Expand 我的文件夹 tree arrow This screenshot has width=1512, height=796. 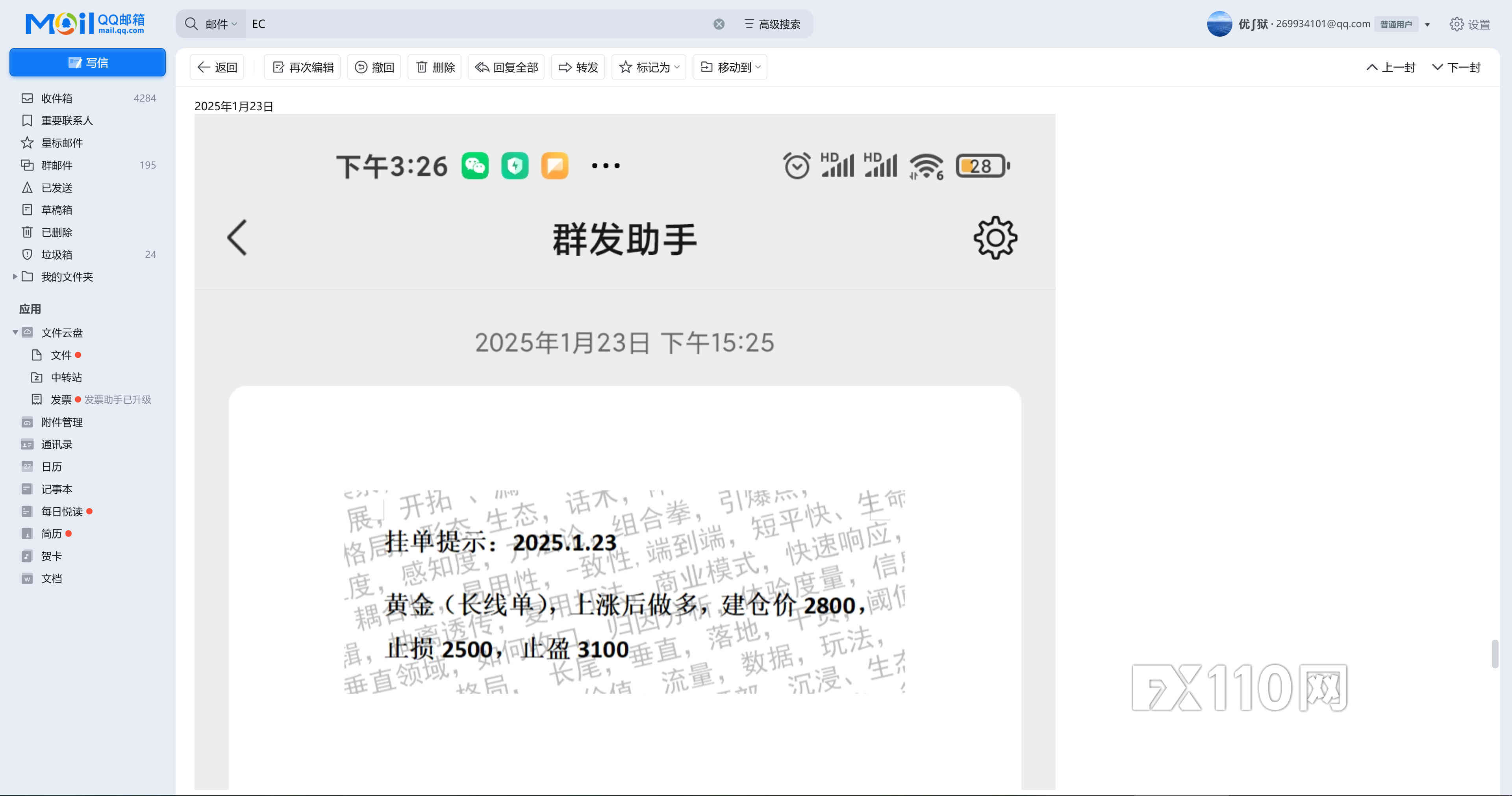15,276
